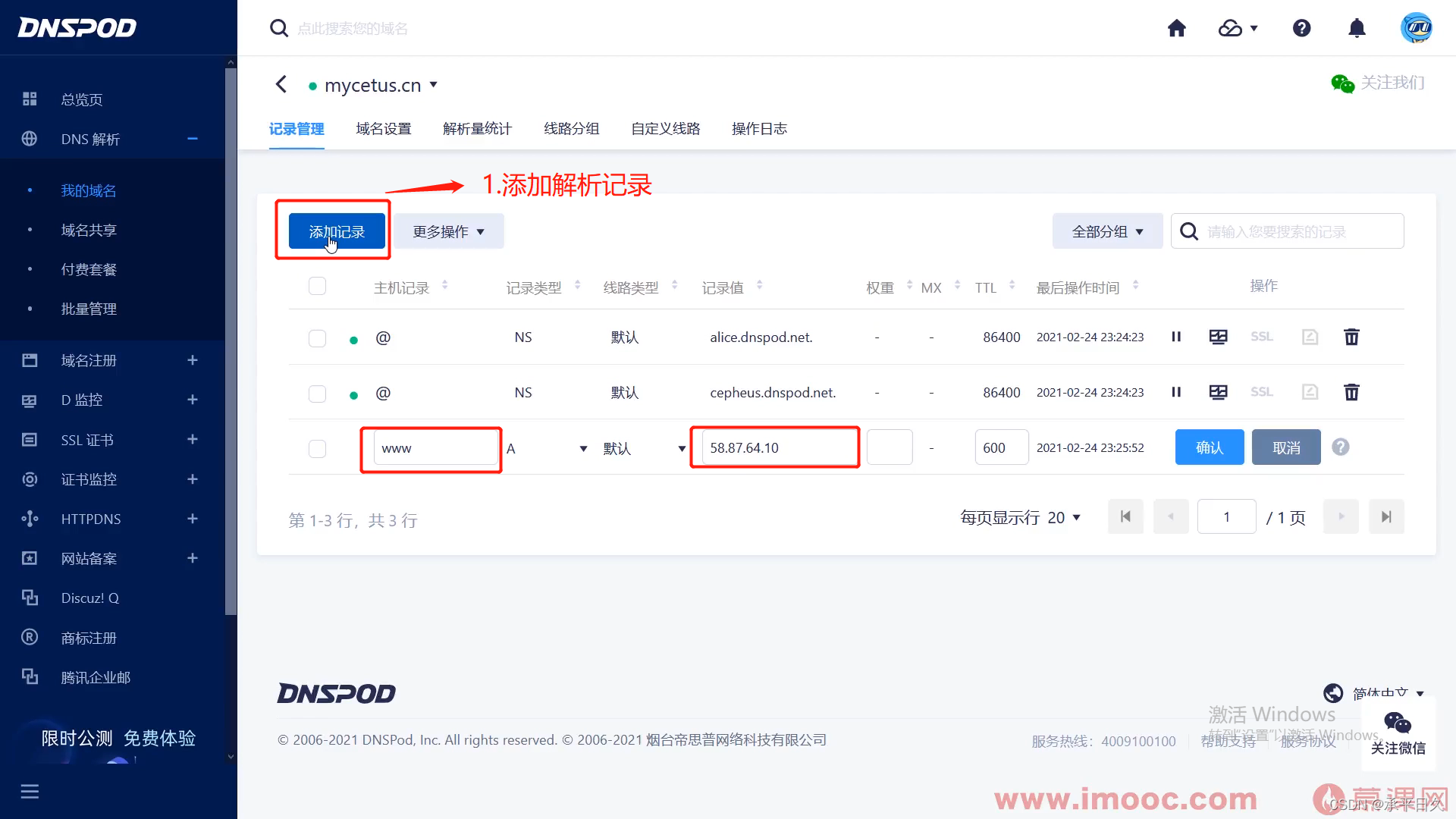Open the notification bell icon
Viewport: 1456px width, 819px height.
[1357, 29]
